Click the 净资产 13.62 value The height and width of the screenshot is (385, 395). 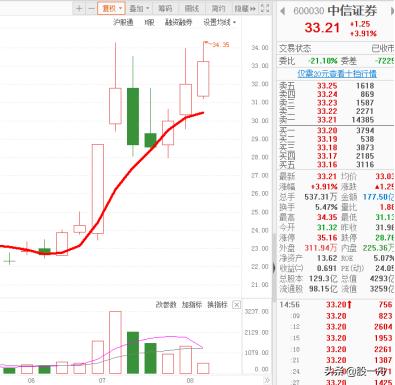tap(327, 258)
